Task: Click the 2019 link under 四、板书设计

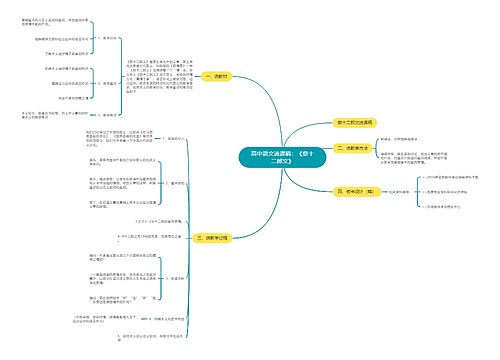Action: click(x=451, y=177)
